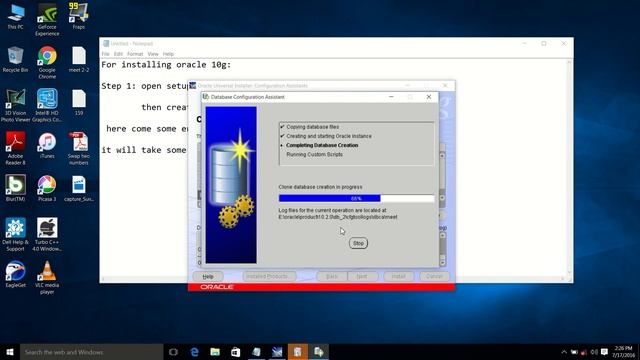The width and height of the screenshot is (640, 360).
Task: Click the volume icon in tray
Action: coord(594,352)
